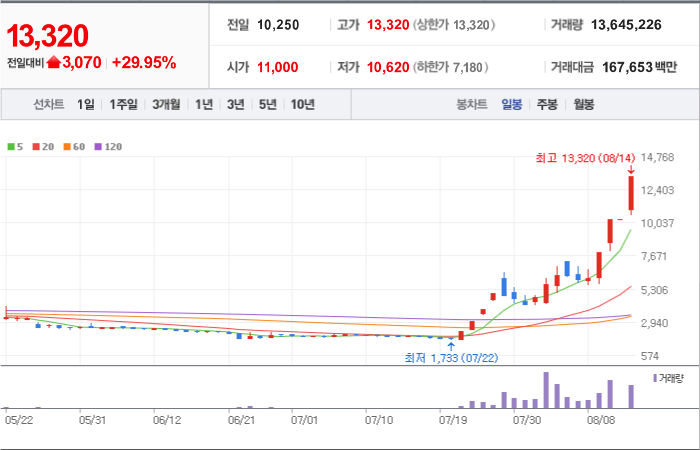The width and height of the screenshot is (700, 450).
Task: Click the 최저 1,733 (07/22) marker
Action: point(451,358)
